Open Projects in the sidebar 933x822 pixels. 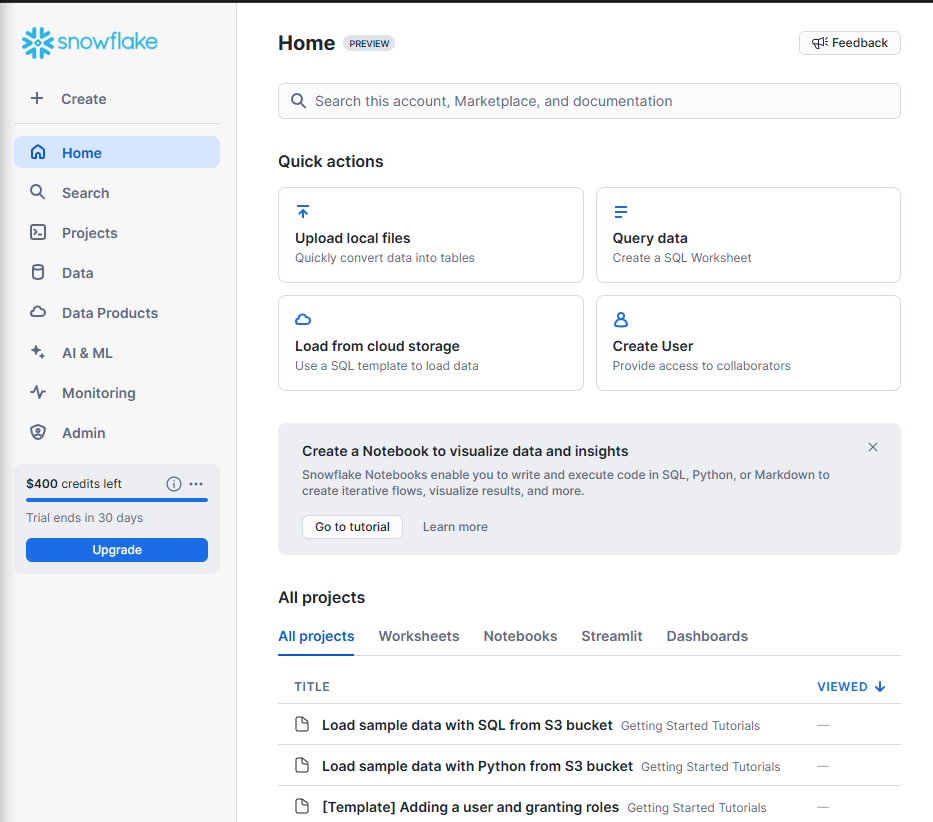(117, 233)
